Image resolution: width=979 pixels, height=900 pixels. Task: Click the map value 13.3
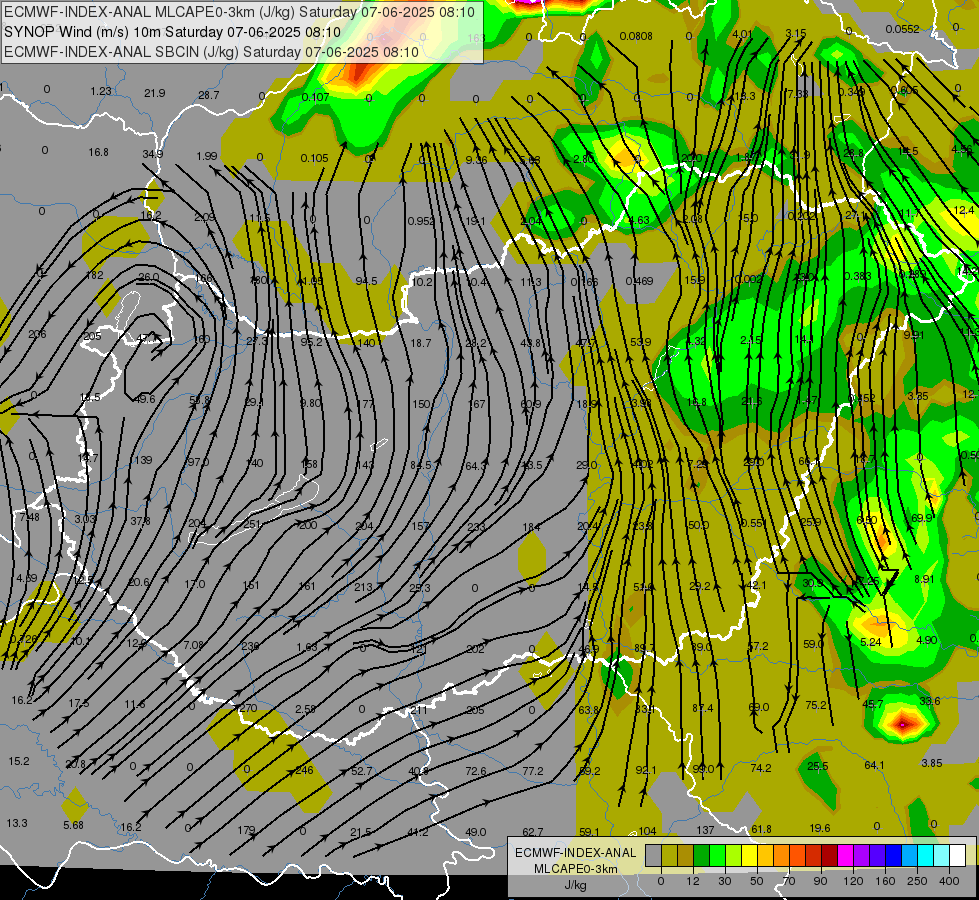click(17, 823)
